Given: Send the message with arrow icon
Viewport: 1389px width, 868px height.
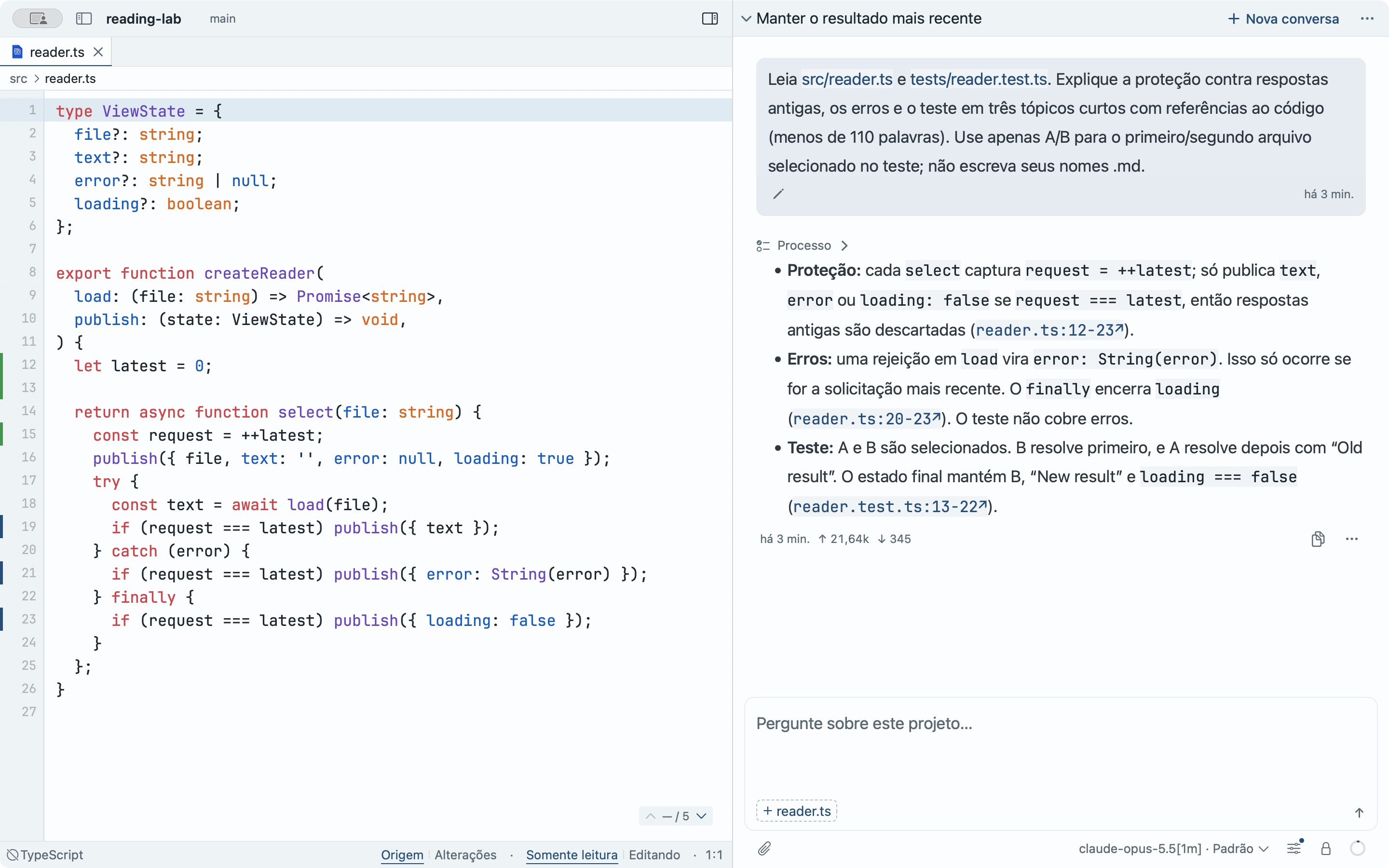Looking at the screenshot, I should (1359, 813).
